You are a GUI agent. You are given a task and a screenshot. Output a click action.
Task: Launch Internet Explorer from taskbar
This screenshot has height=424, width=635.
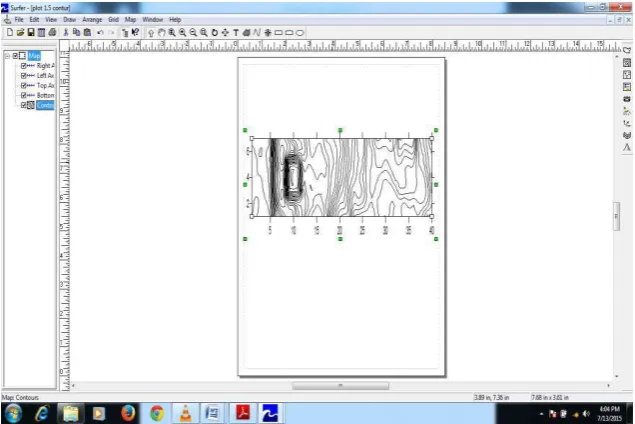[42, 413]
